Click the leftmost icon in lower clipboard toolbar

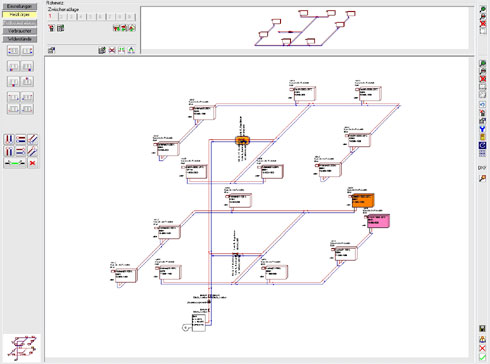pos(52,50)
